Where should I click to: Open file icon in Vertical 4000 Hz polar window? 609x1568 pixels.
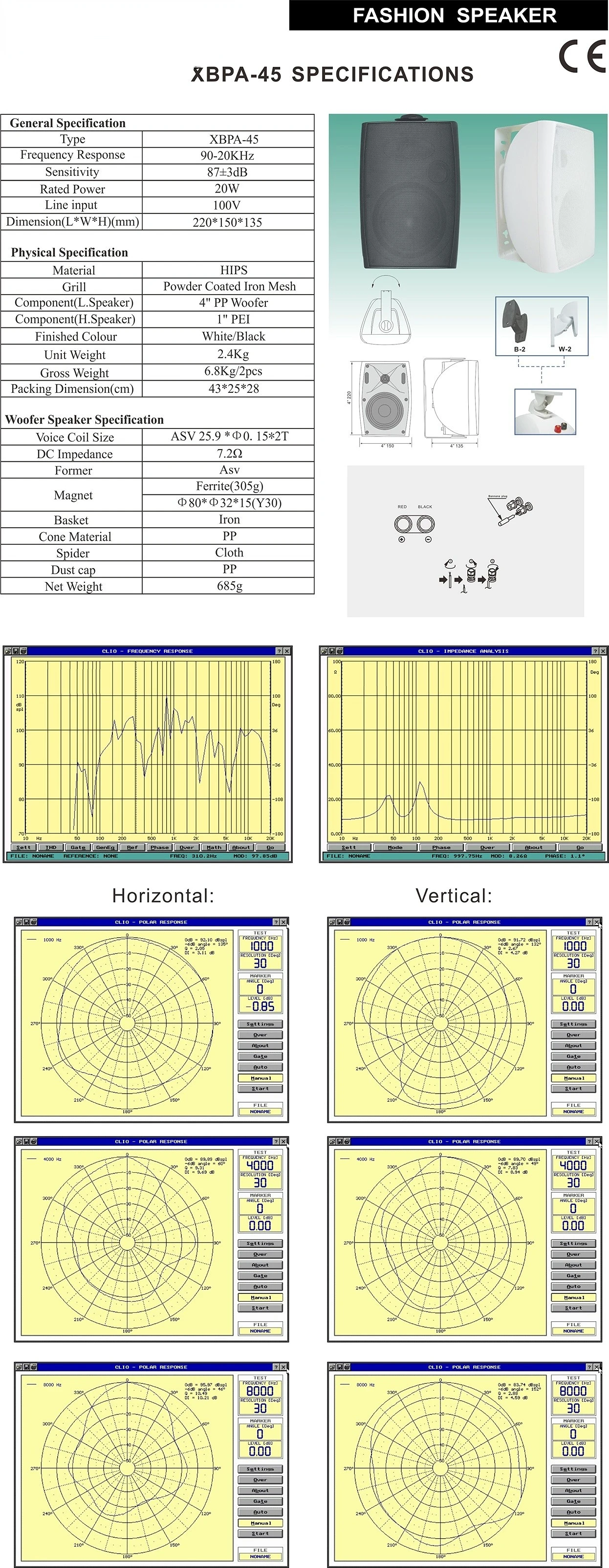point(332,1141)
